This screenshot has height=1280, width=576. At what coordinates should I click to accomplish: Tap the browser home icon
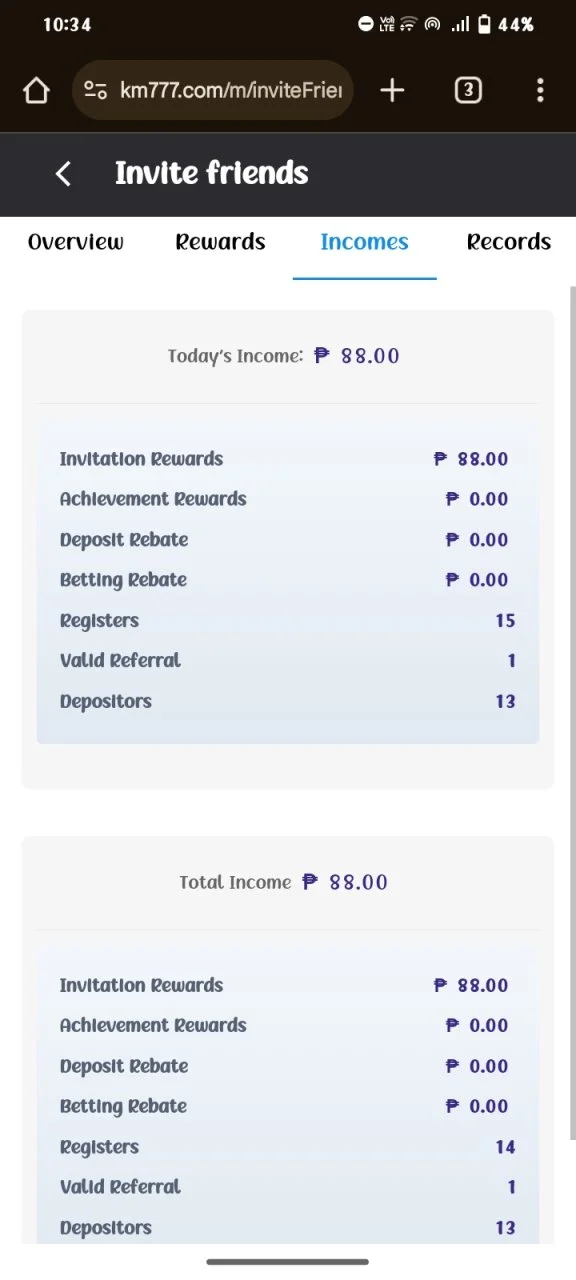tap(36, 91)
